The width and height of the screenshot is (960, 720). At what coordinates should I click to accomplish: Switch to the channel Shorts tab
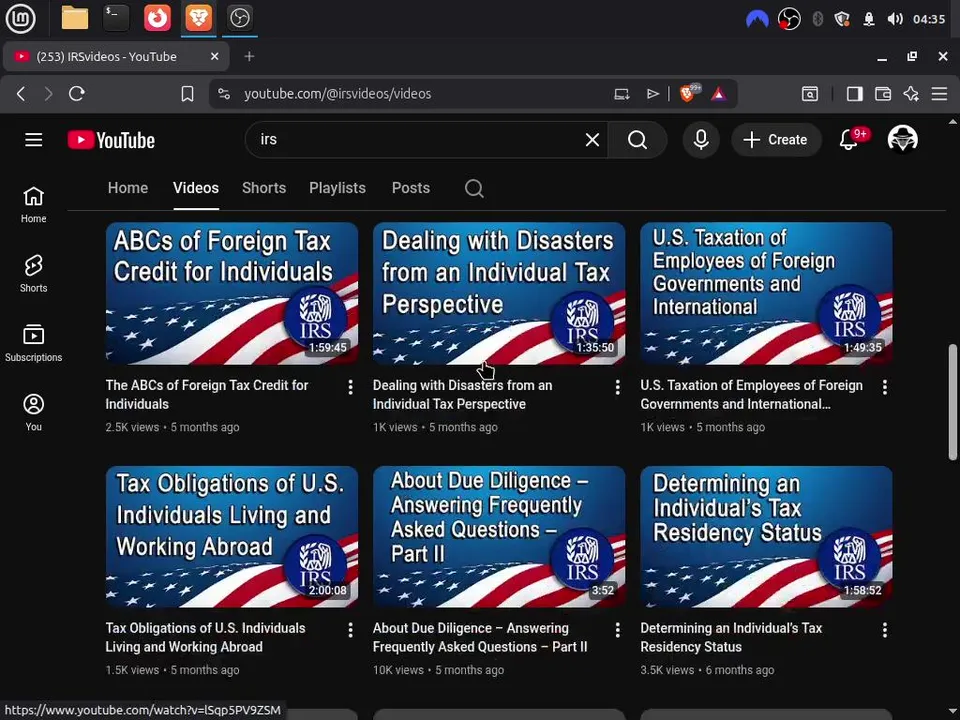tap(264, 188)
